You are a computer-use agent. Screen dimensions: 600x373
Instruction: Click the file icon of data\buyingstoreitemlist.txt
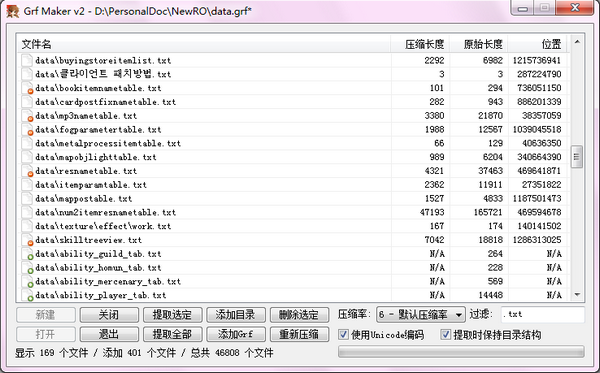tap(27, 60)
